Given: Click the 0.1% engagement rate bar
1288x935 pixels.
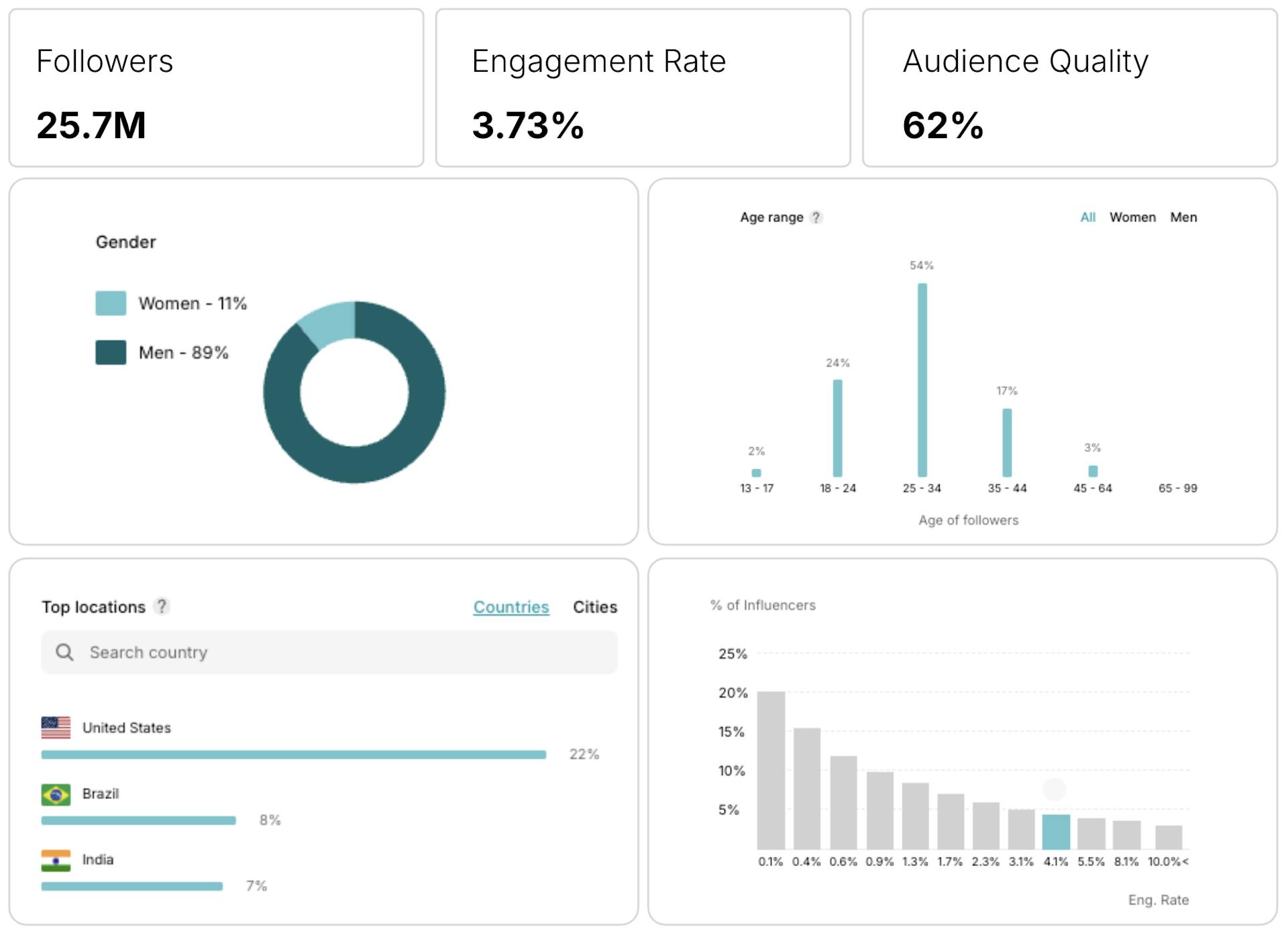Looking at the screenshot, I should tap(771, 770).
